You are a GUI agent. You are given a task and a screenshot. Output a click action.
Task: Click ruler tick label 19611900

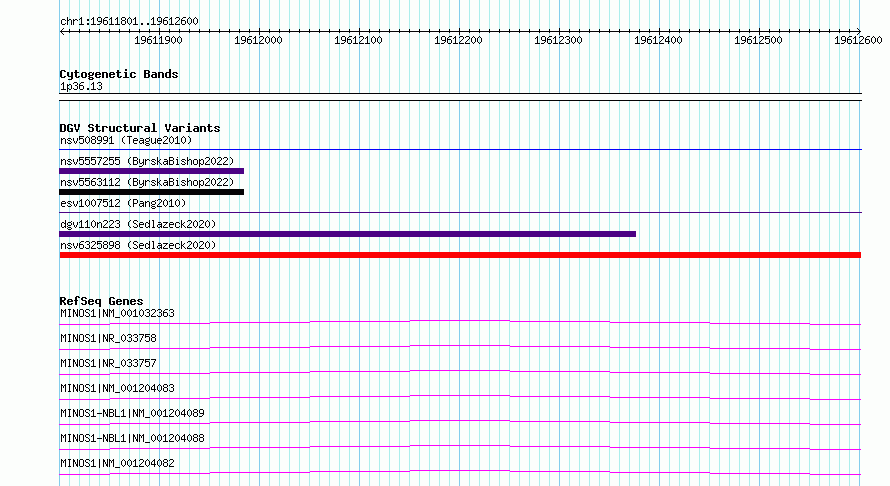click(158, 40)
